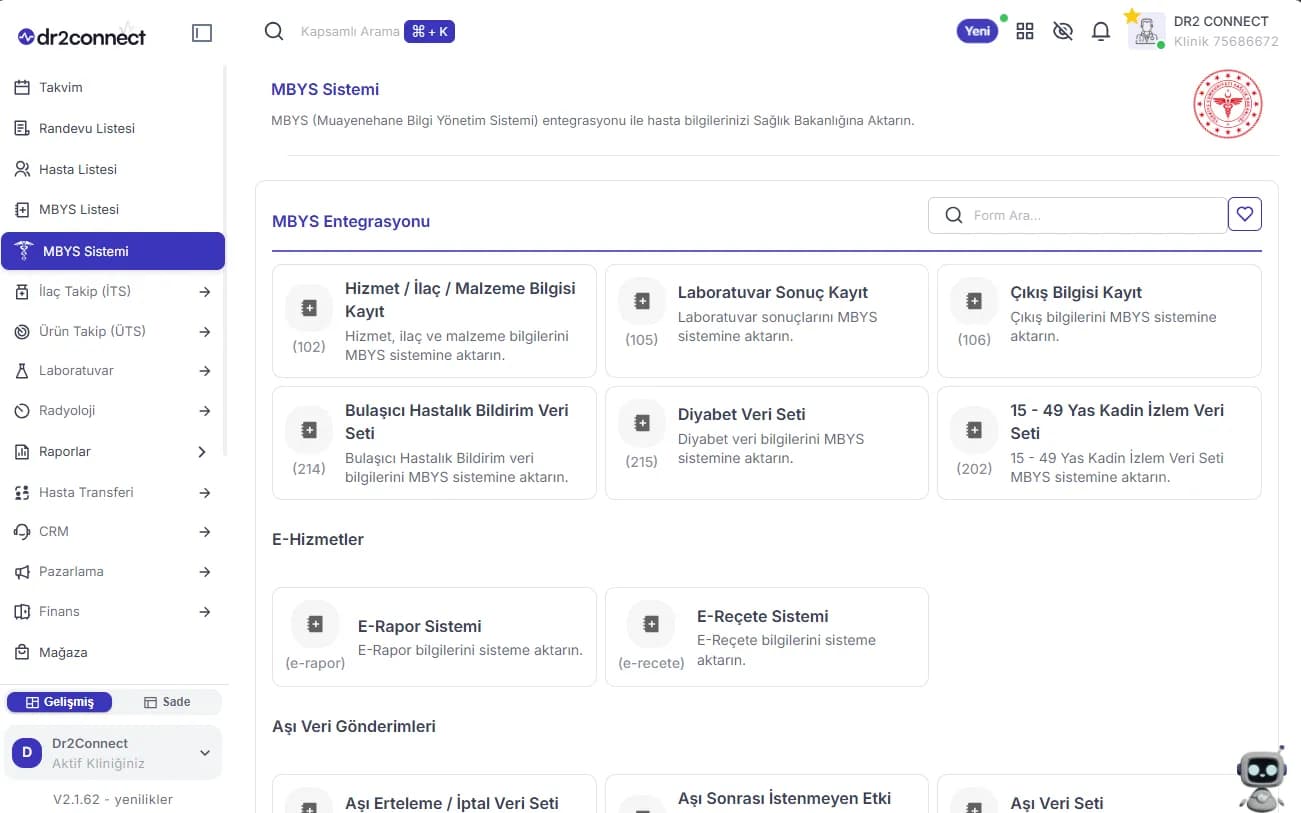Viewport: 1301px width, 813px height.
Task: Select the CRM sidebar item
Action: point(112,531)
